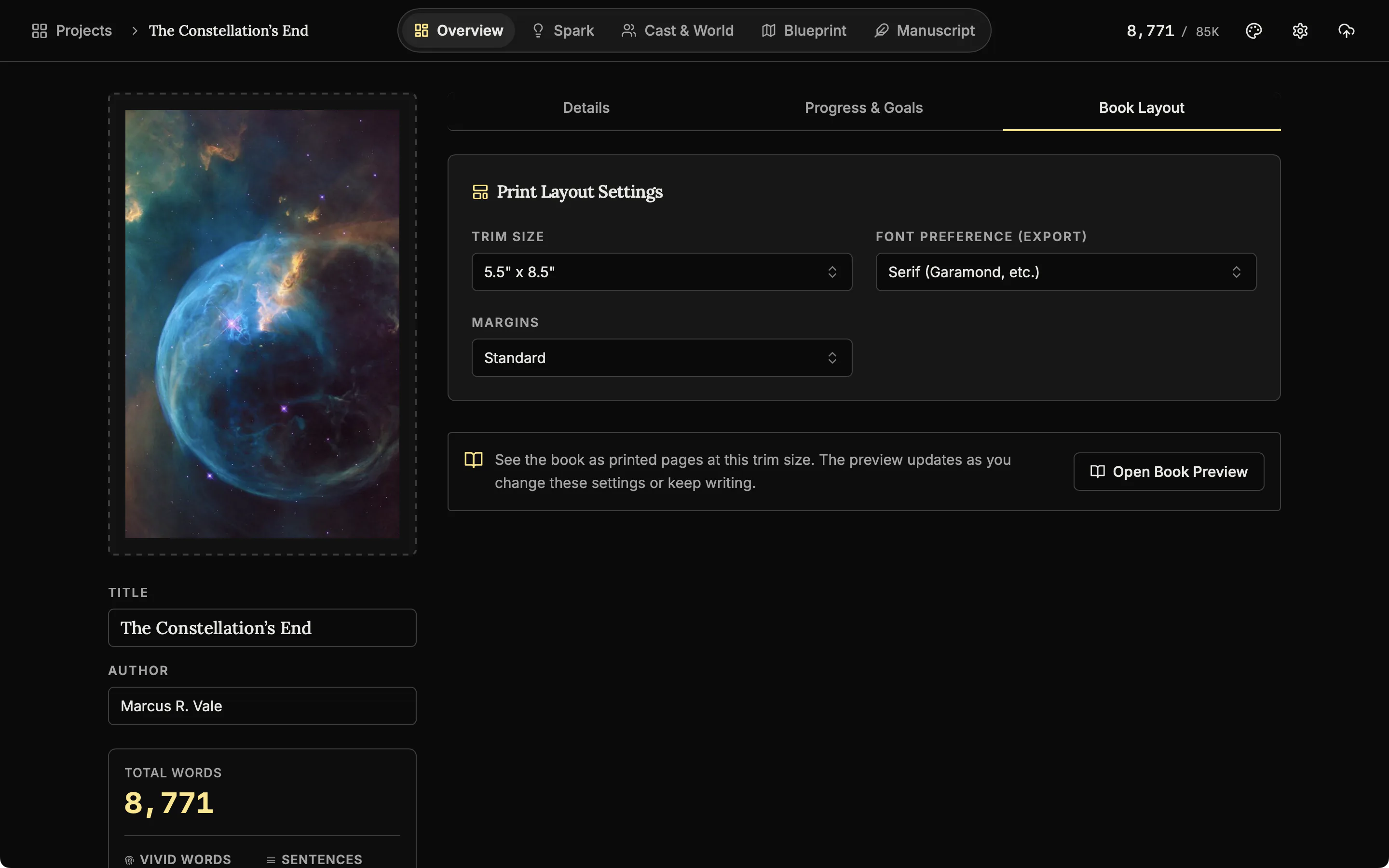
Task: Click the Total Words 8,771 value
Action: 169,803
